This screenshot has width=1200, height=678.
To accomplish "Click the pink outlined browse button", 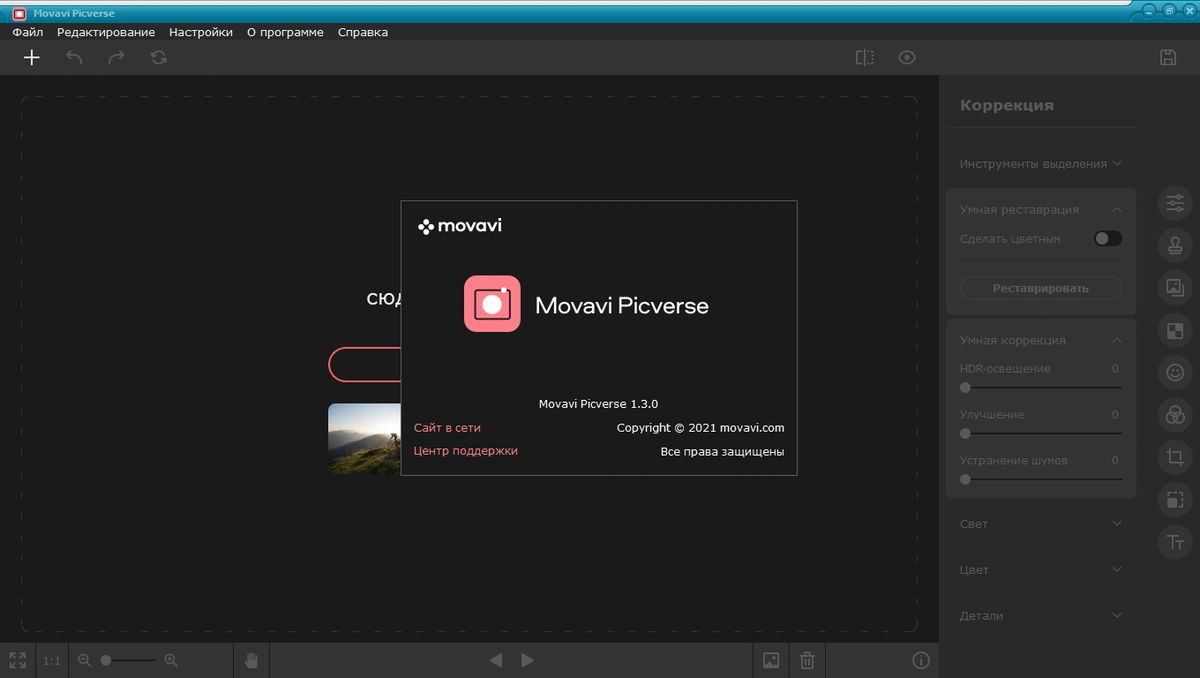I will pos(365,365).
